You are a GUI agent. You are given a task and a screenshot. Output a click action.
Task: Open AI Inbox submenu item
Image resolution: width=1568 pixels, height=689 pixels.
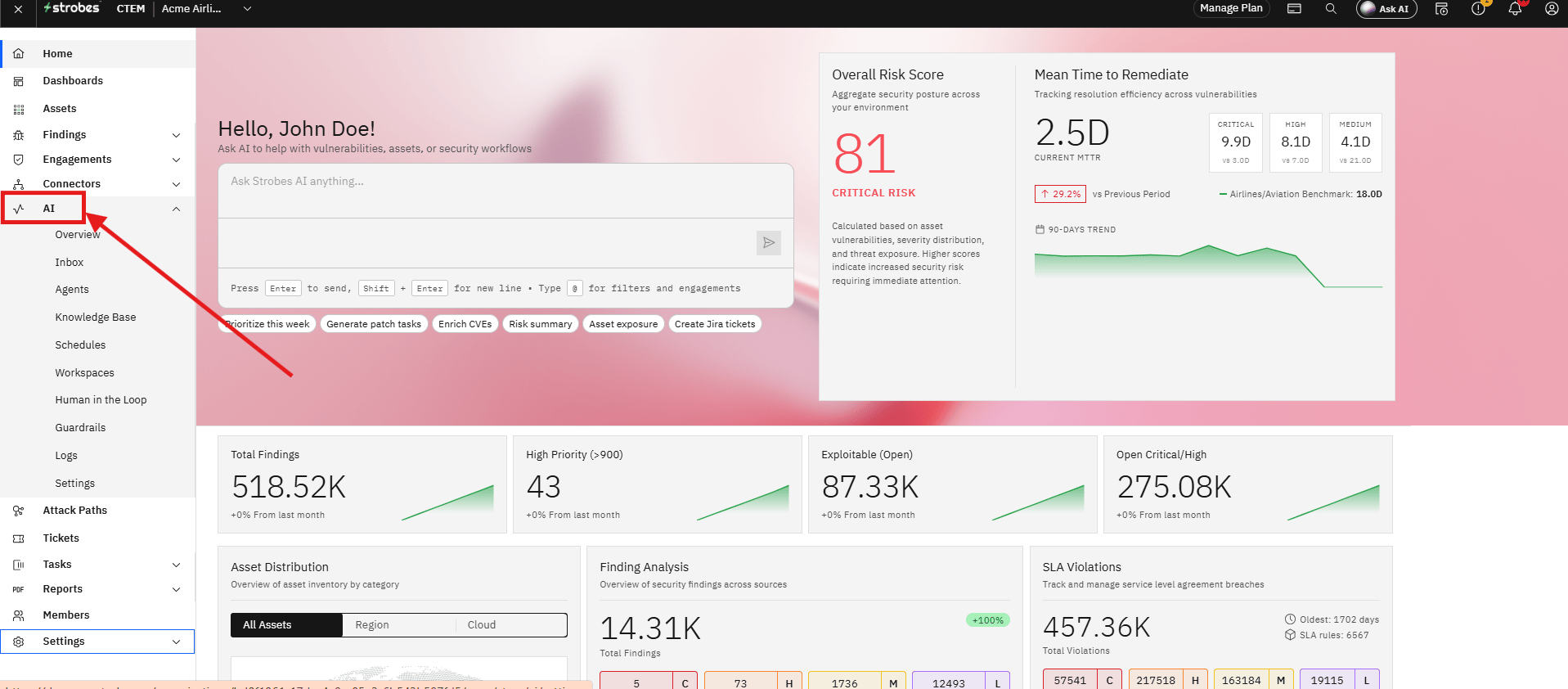tap(70, 263)
